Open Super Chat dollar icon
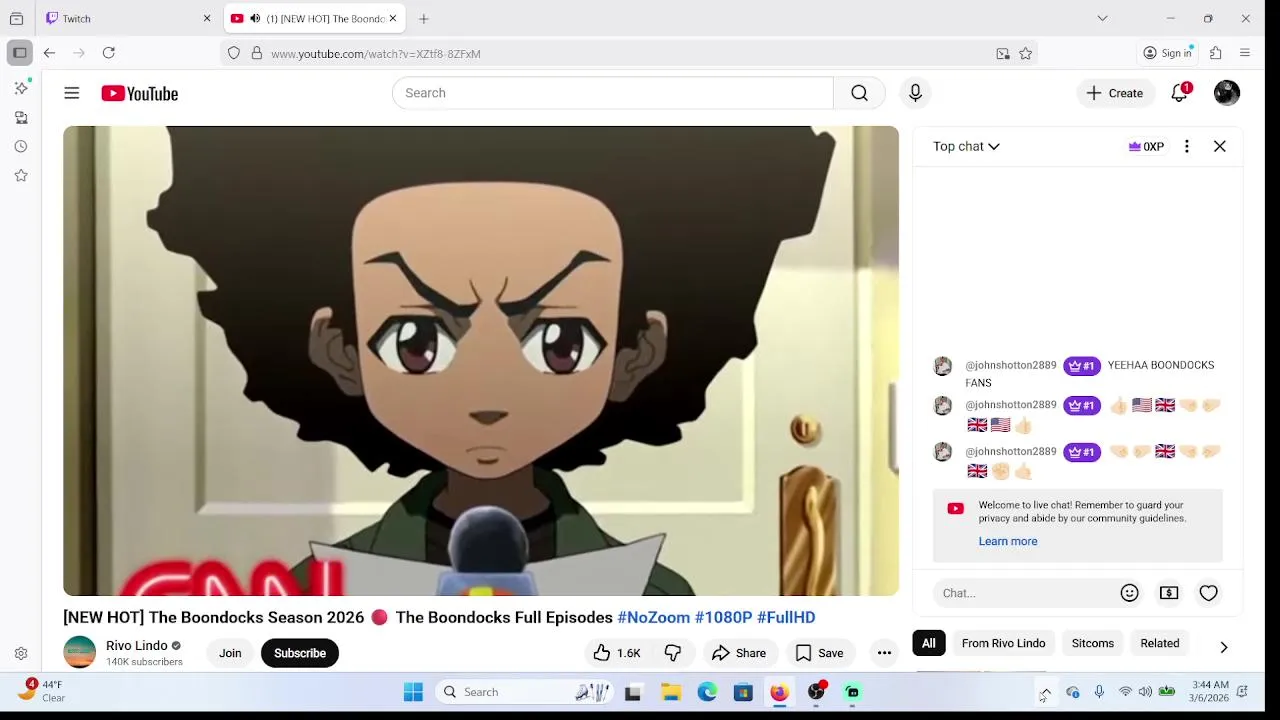The image size is (1280, 720). 1169,593
